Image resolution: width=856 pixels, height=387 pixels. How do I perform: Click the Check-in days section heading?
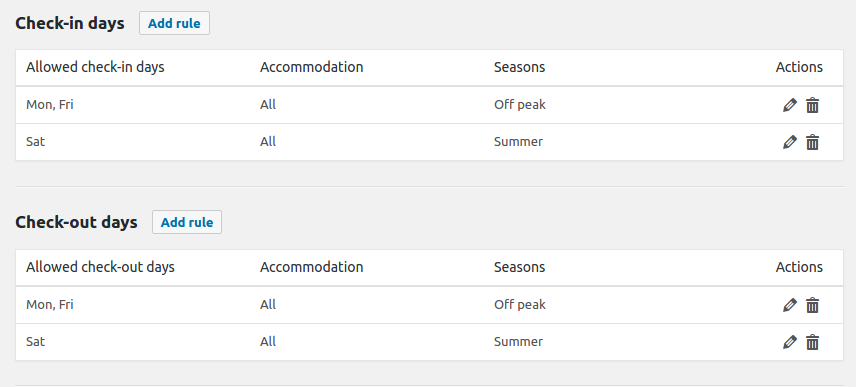(70, 23)
